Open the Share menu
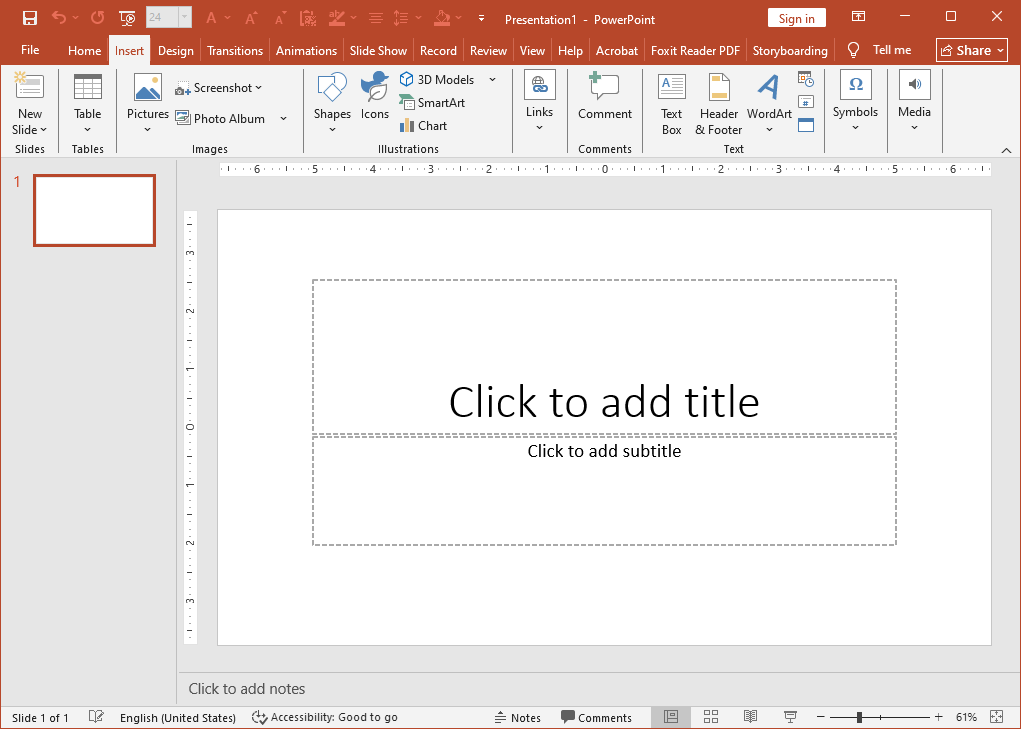The image size is (1021, 729). coord(970,49)
